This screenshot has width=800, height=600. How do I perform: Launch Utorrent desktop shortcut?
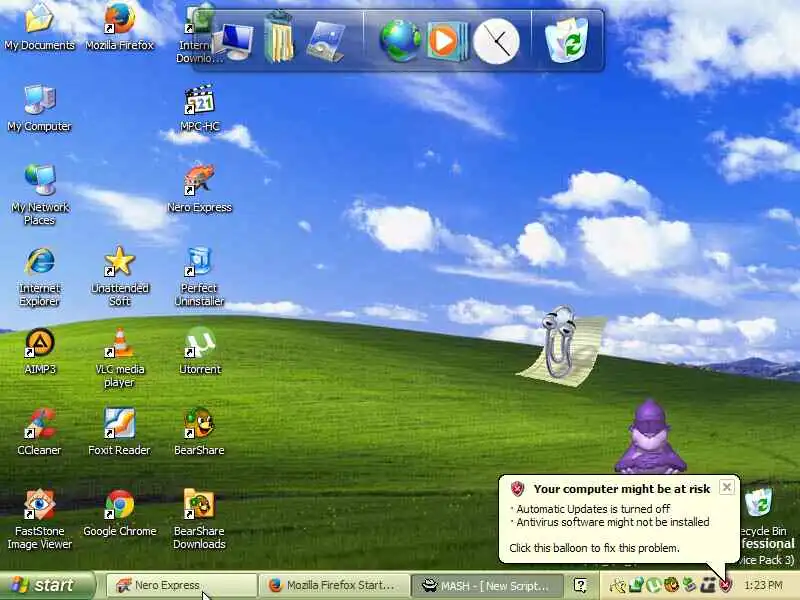[x=199, y=352]
